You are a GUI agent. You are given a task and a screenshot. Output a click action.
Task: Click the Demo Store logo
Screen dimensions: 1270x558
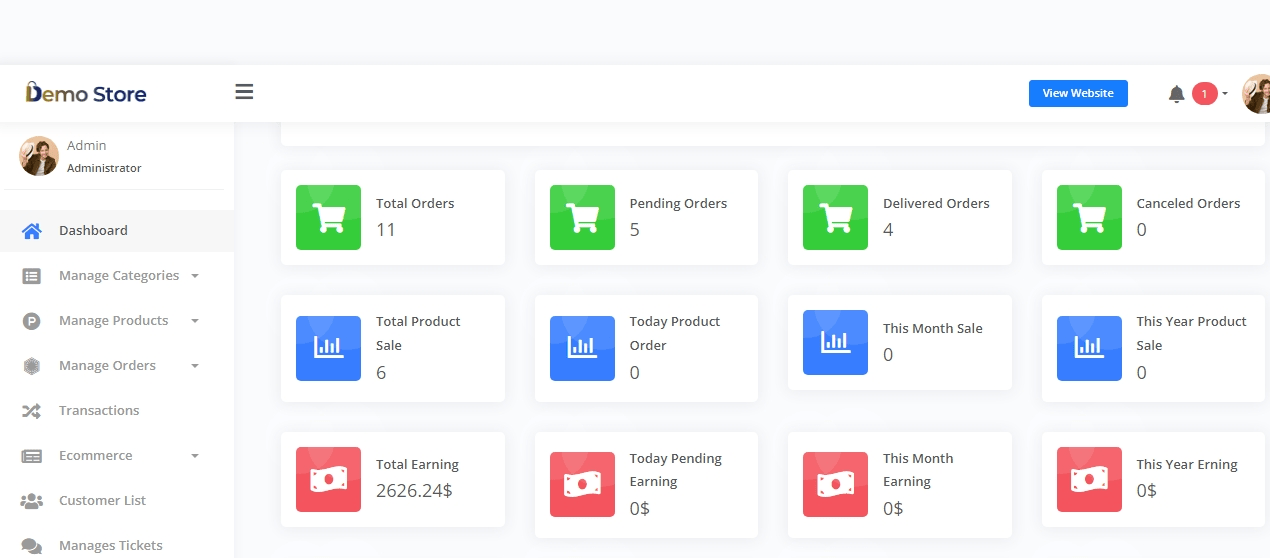click(86, 94)
